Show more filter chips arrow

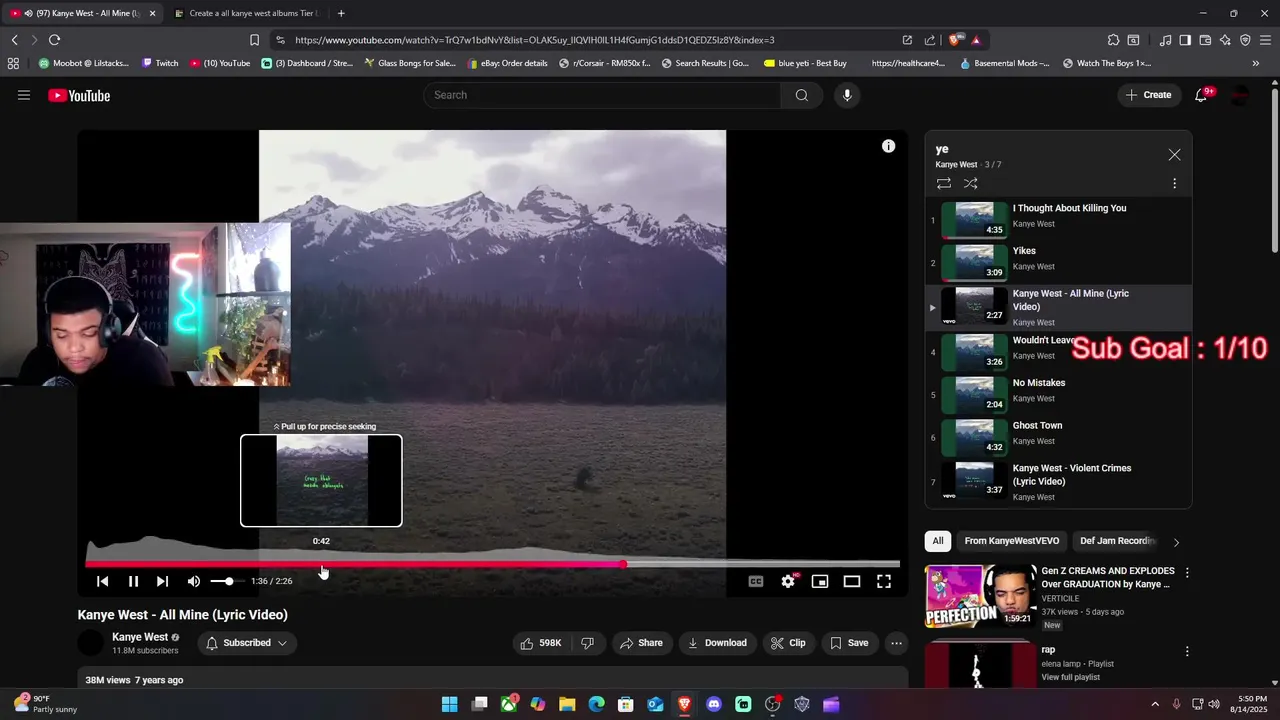[x=1176, y=542]
